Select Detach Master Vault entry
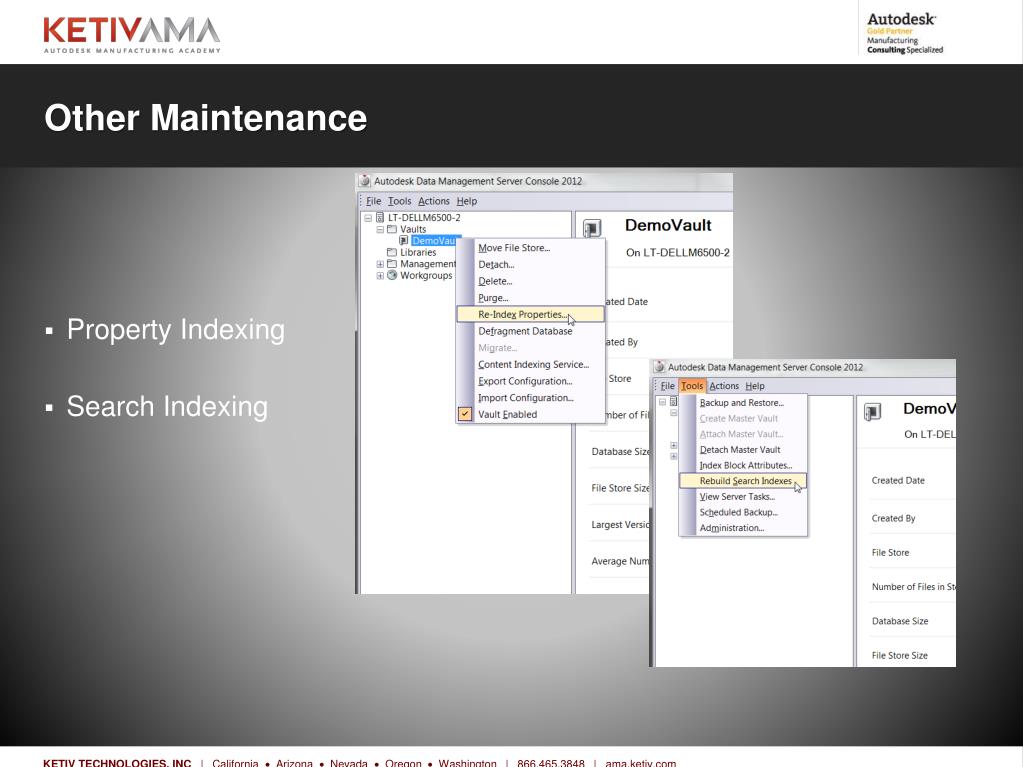Viewport: 1023px width, 767px height. pyautogui.click(x=743, y=449)
